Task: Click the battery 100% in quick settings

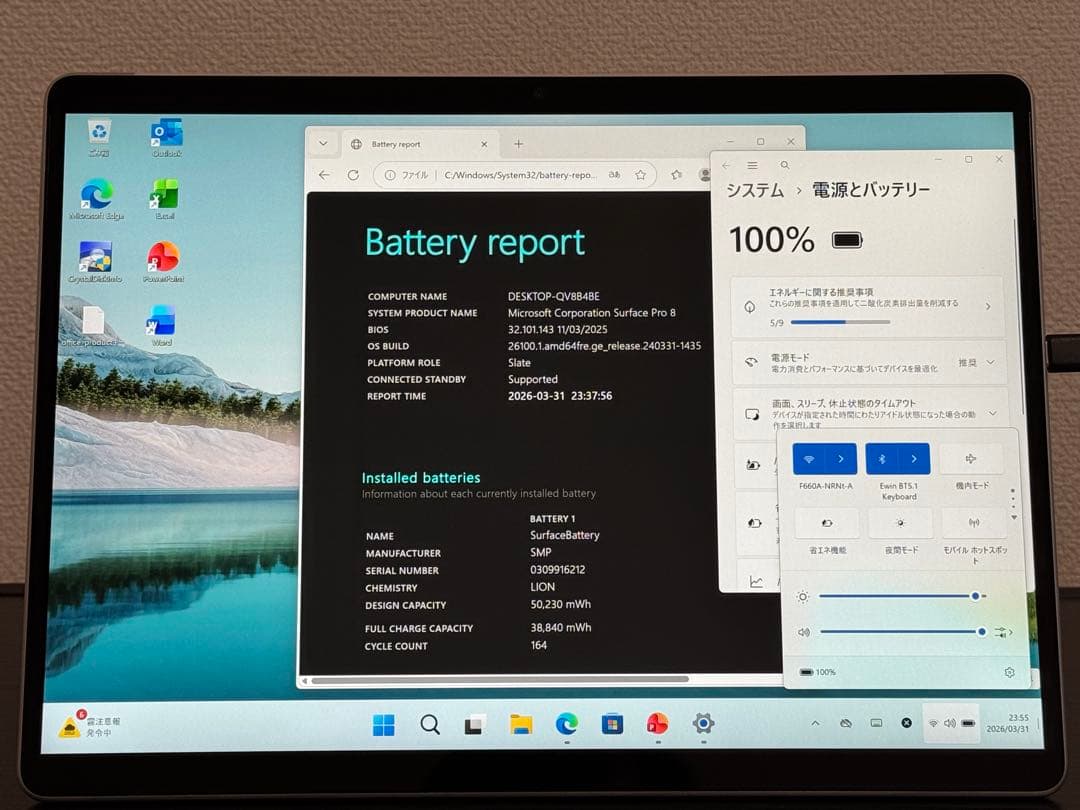Action: click(818, 672)
